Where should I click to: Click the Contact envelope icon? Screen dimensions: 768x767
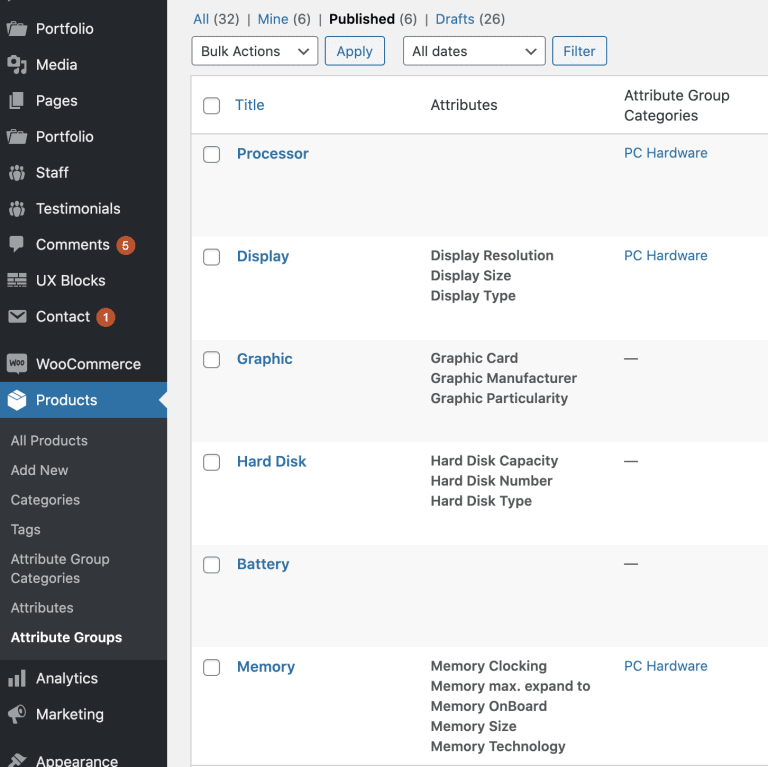17,317
